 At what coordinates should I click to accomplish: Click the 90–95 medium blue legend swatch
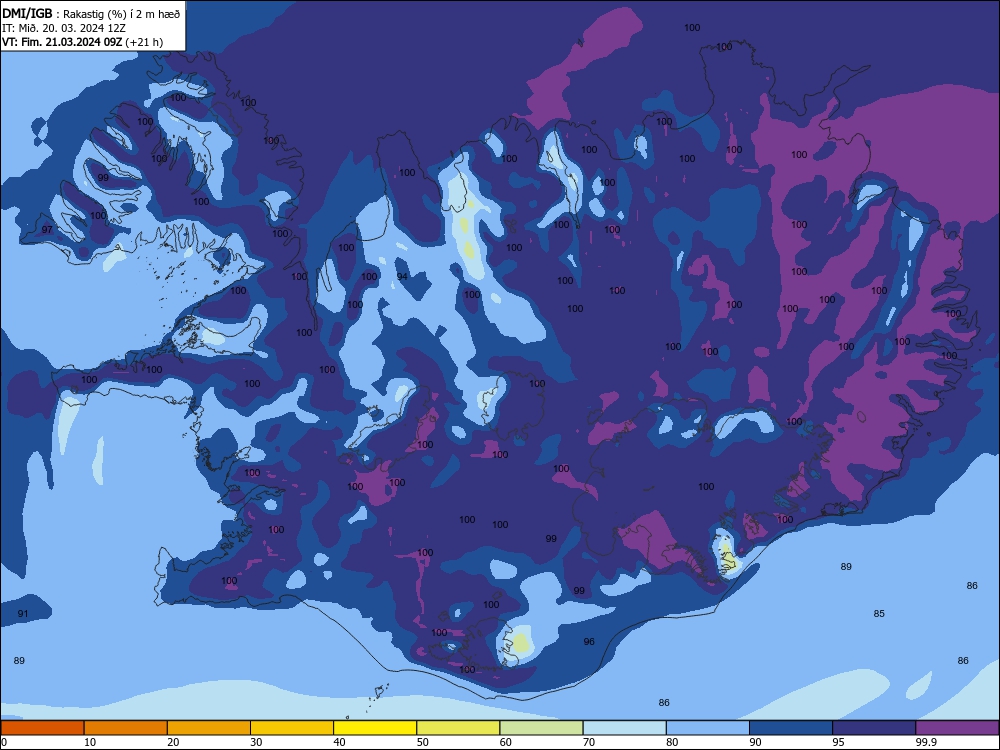click(791, 728)
